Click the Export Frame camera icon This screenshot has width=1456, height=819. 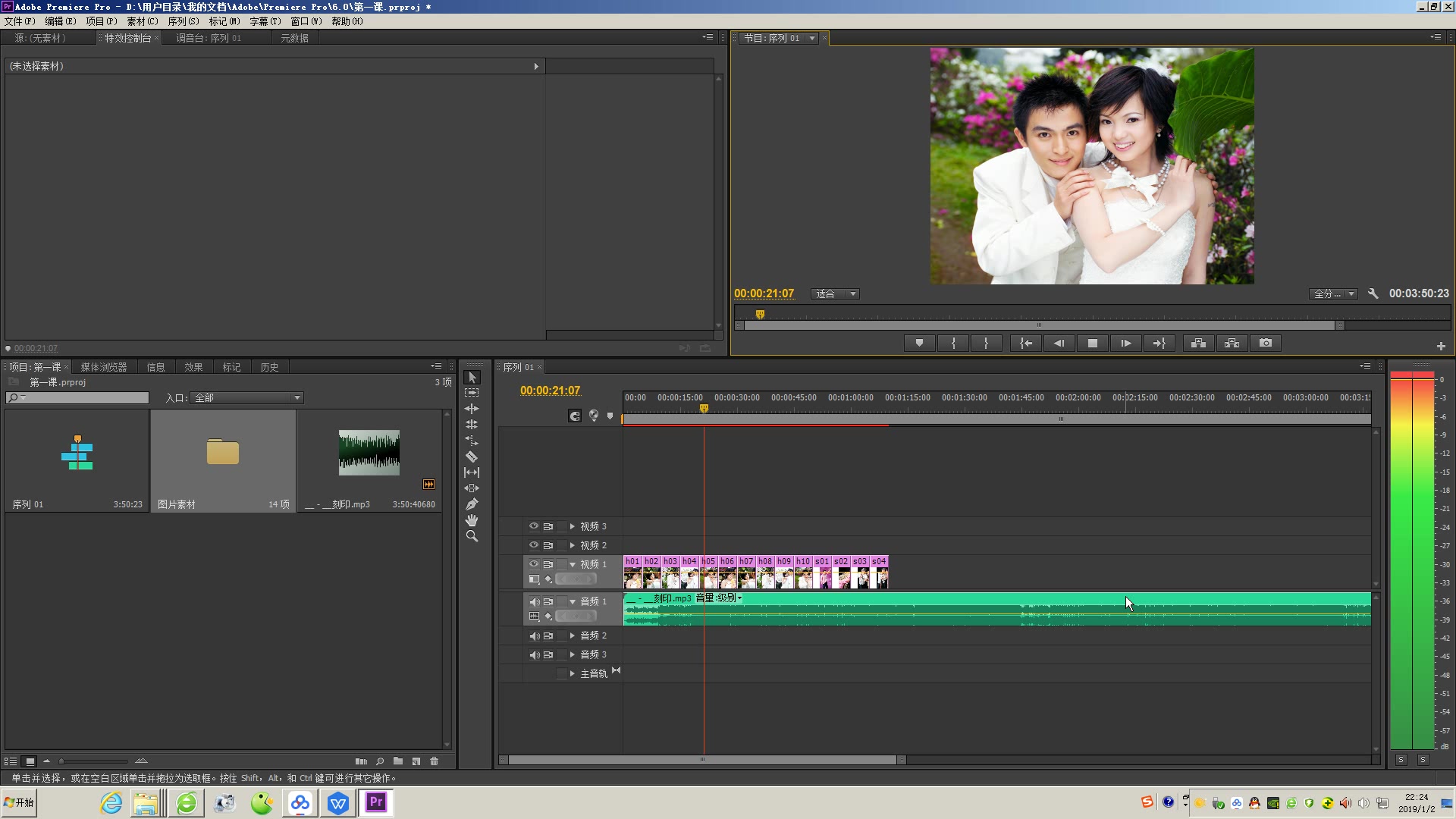click(1266, 344)
